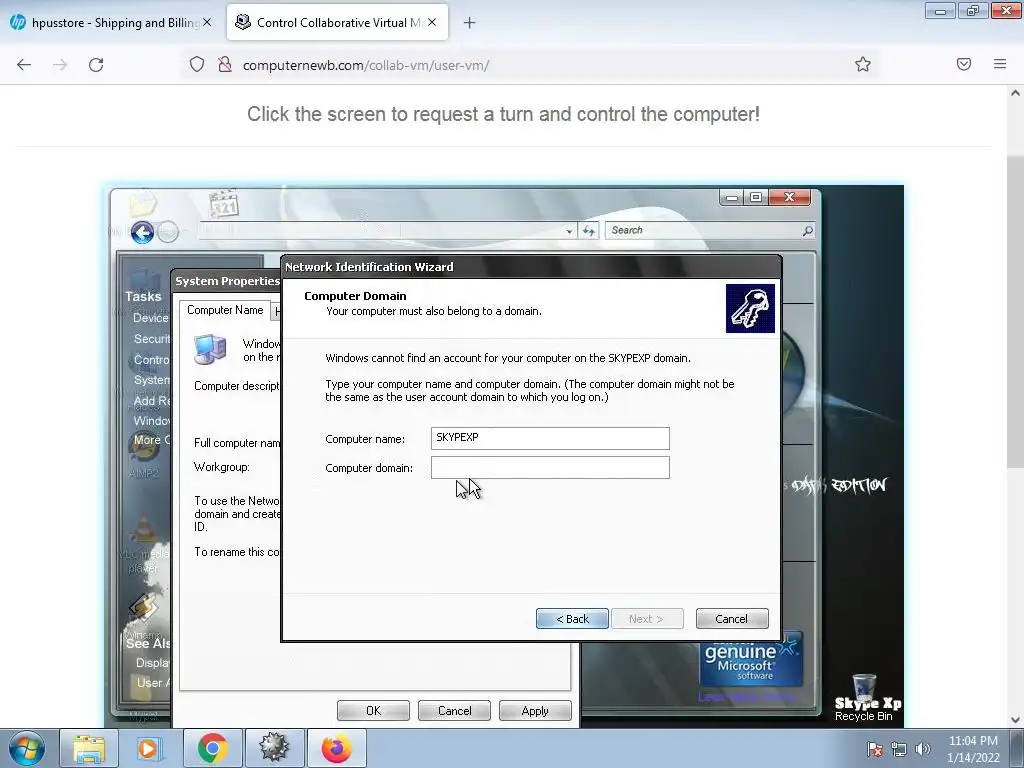Open the tracking protection shield icon
The height and width of the screenshot is (768, 1024).
(x=197, y=65)
